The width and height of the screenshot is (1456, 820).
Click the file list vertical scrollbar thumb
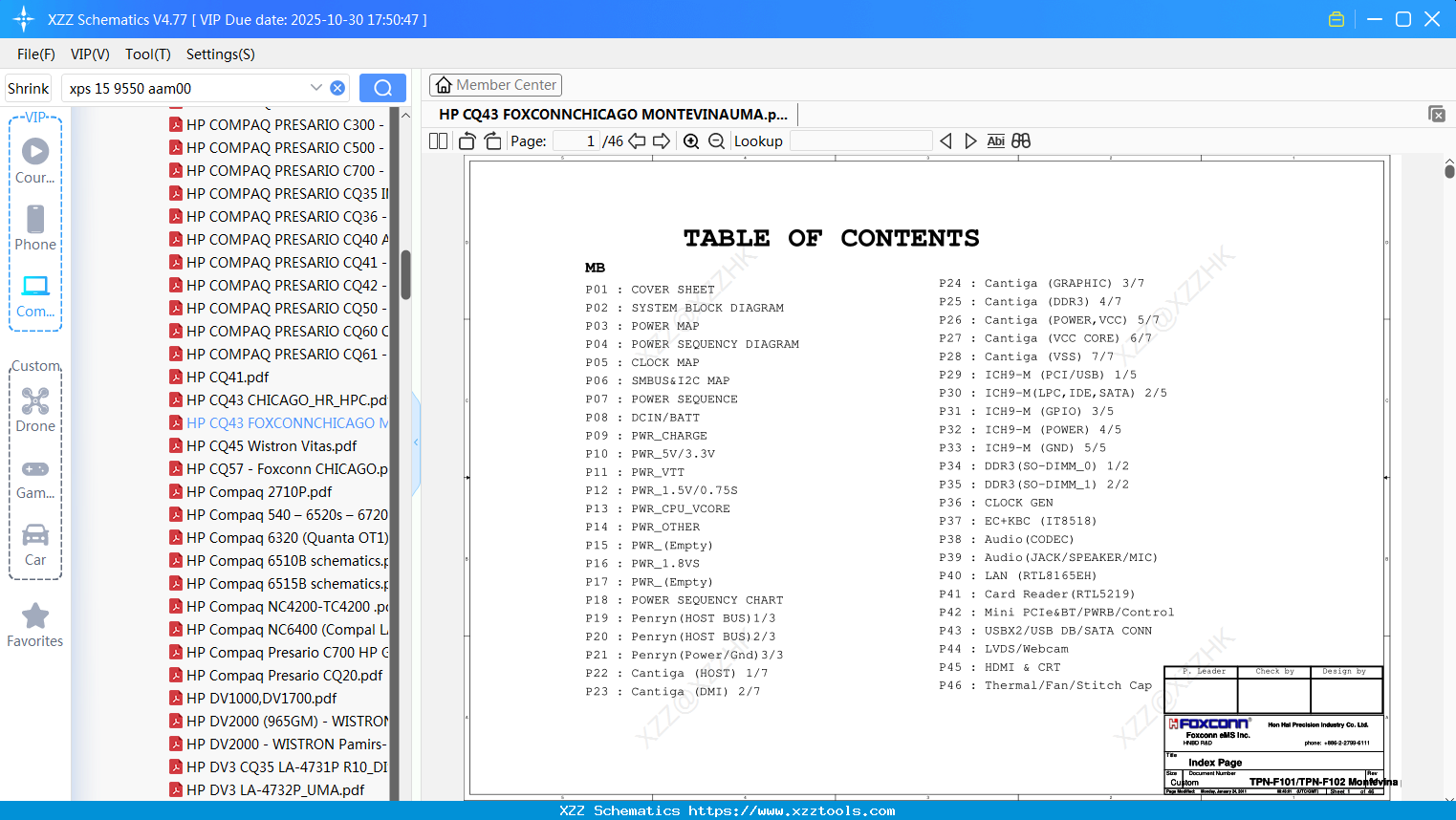(405, 275)
